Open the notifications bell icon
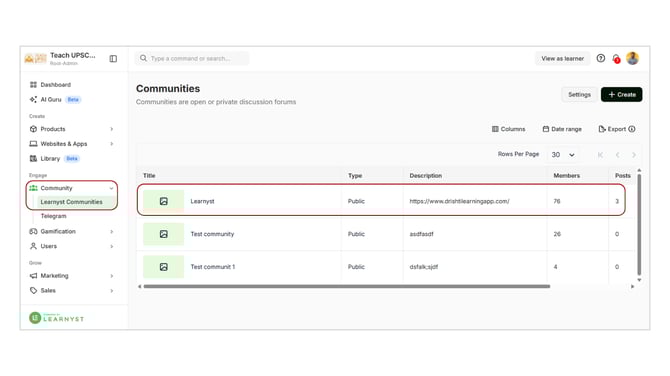Image resolution: width=670 pixels, height=376 pixels. [x=616, y=59]
